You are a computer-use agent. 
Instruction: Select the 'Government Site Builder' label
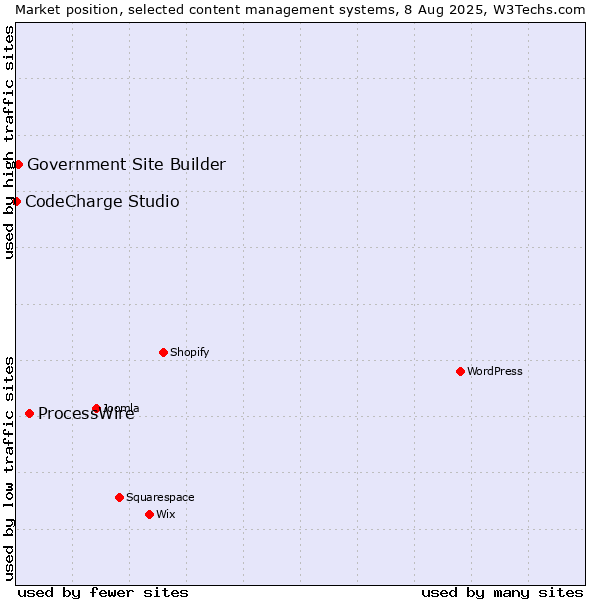127,165
